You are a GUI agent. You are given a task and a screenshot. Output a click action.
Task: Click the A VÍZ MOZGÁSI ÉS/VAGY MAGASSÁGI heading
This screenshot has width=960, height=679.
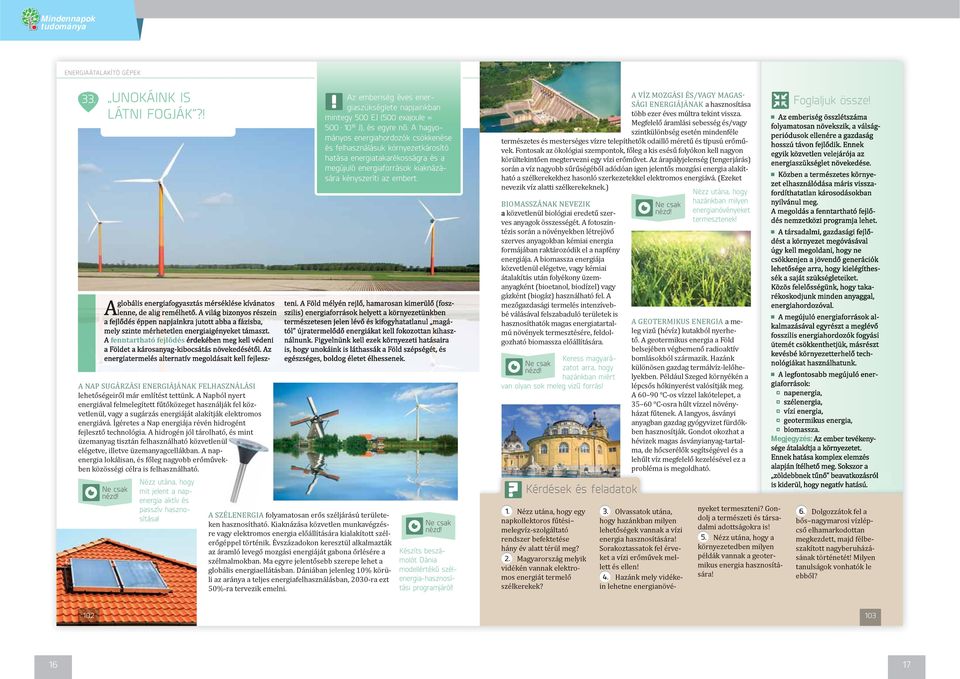pos(688,100)
